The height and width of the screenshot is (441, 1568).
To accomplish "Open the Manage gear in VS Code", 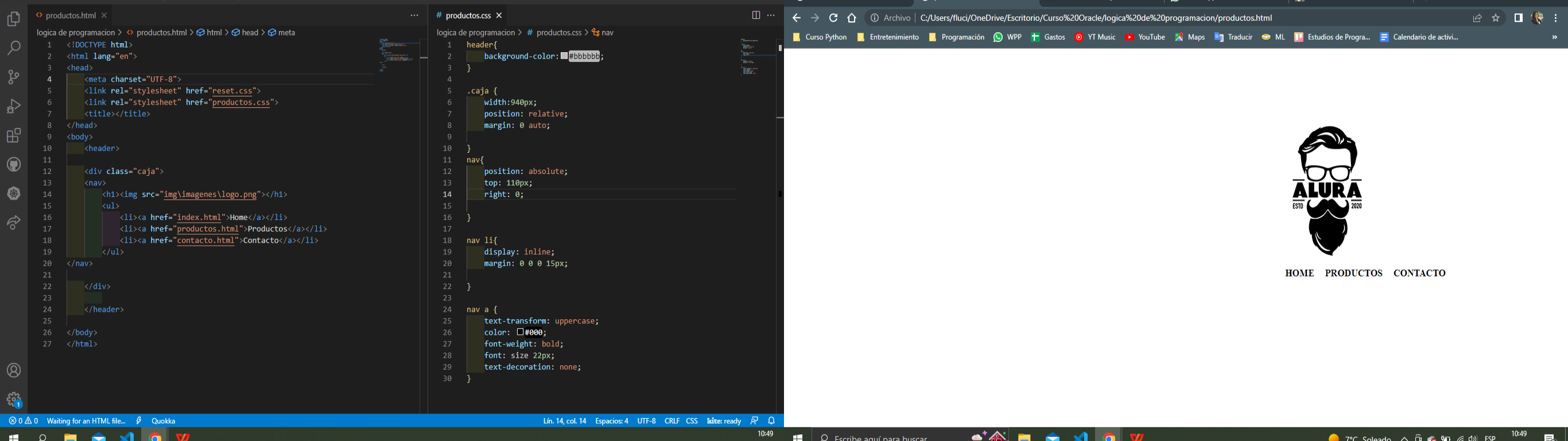I will coord(13,400).
